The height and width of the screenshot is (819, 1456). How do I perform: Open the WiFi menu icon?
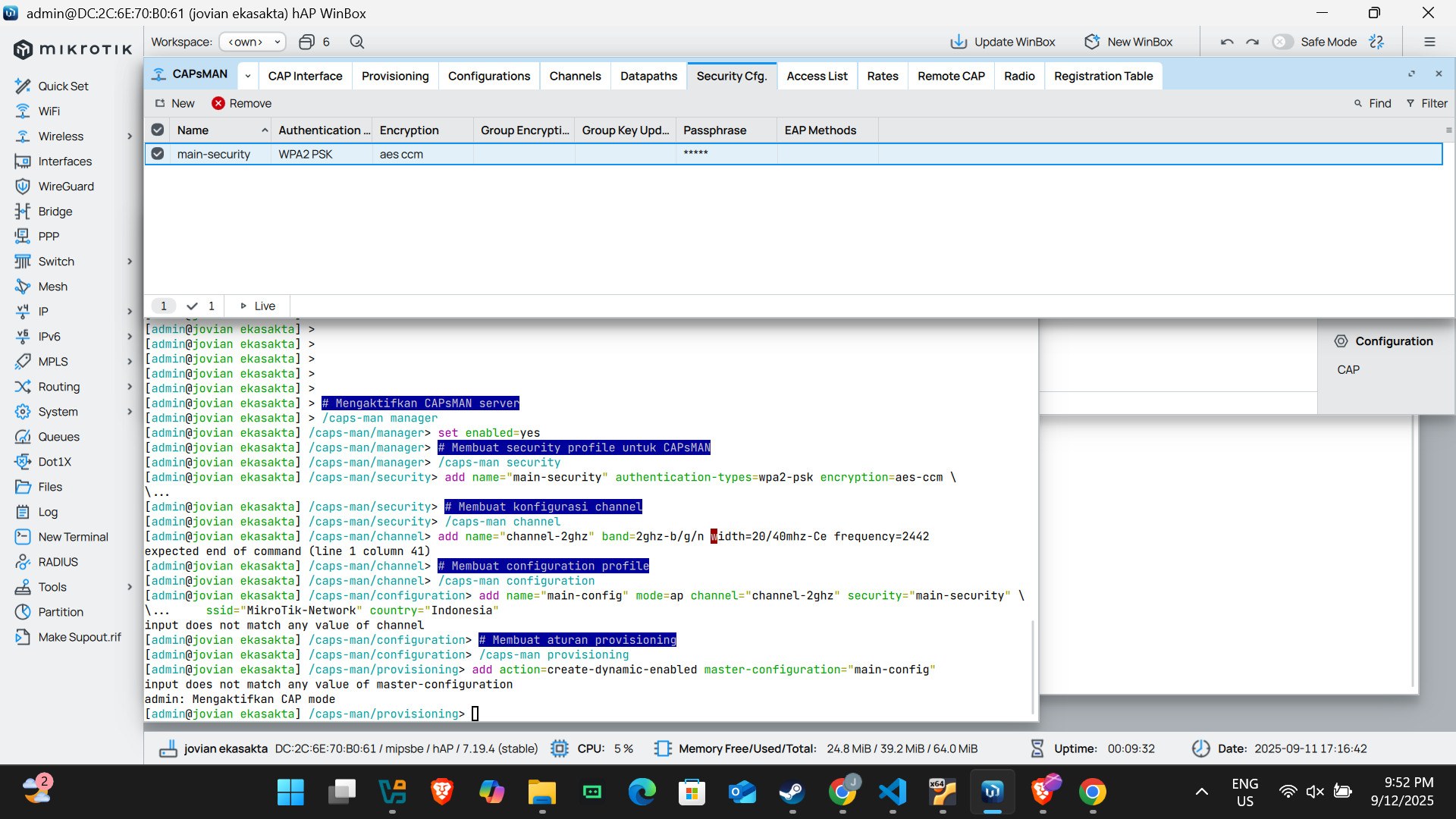23,111
